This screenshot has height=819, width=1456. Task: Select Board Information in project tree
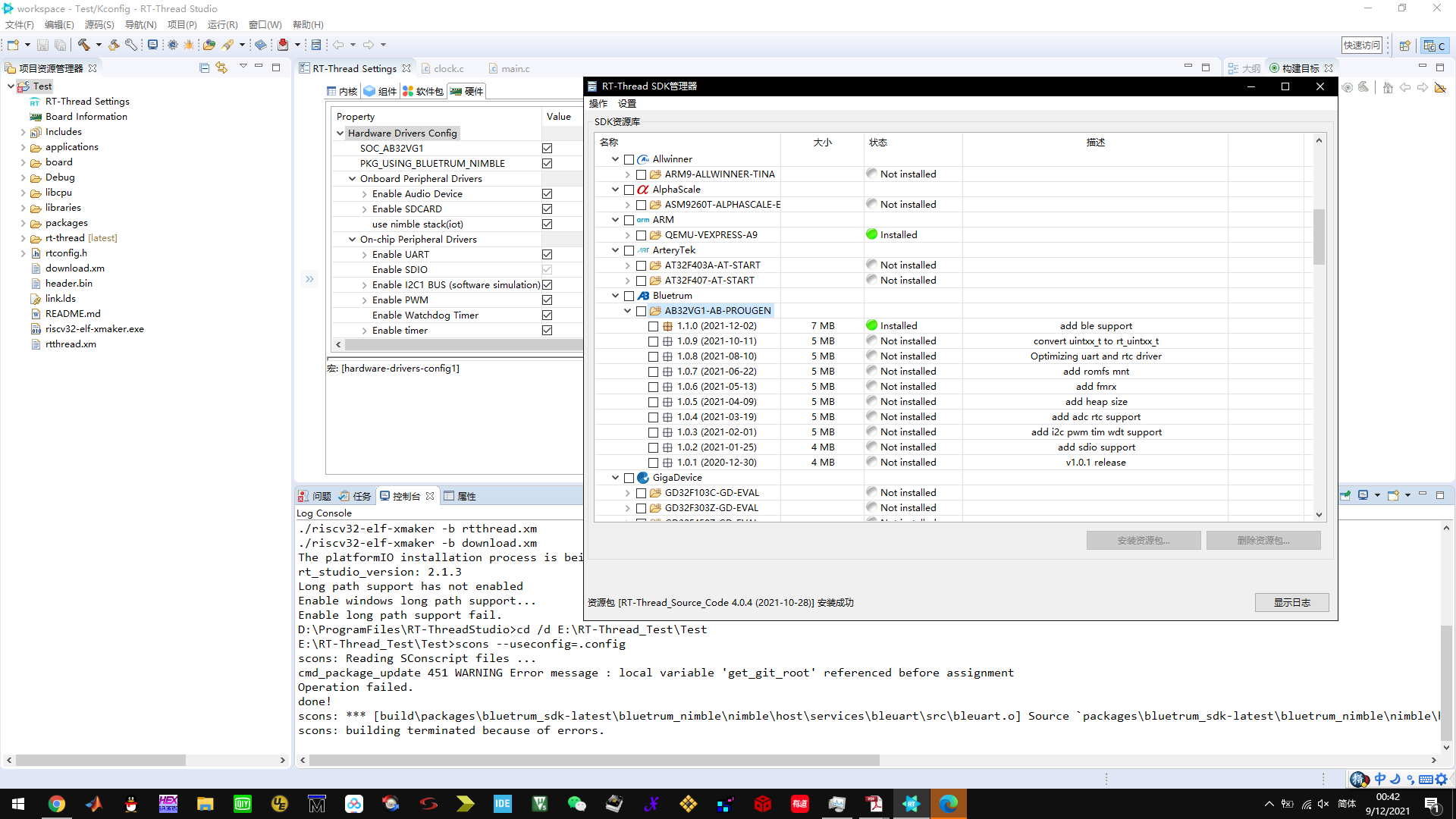86,117
